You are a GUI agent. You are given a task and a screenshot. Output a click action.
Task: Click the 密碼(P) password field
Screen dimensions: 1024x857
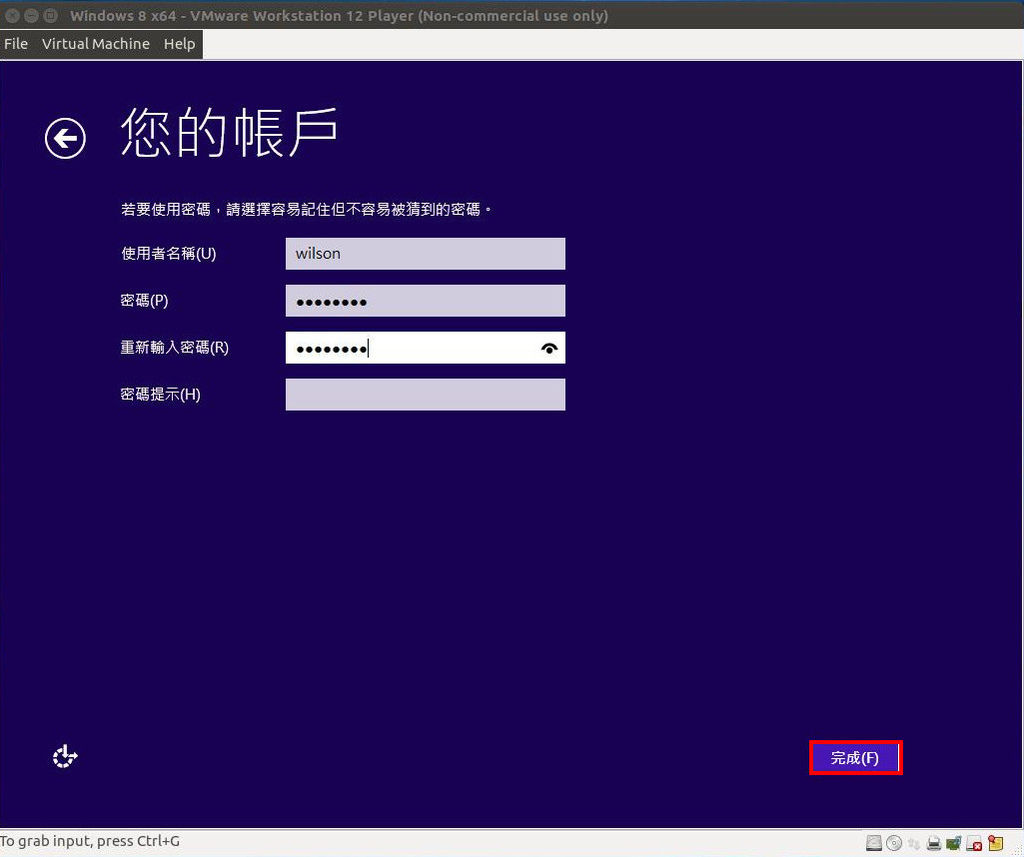click(x=424, y=300)
